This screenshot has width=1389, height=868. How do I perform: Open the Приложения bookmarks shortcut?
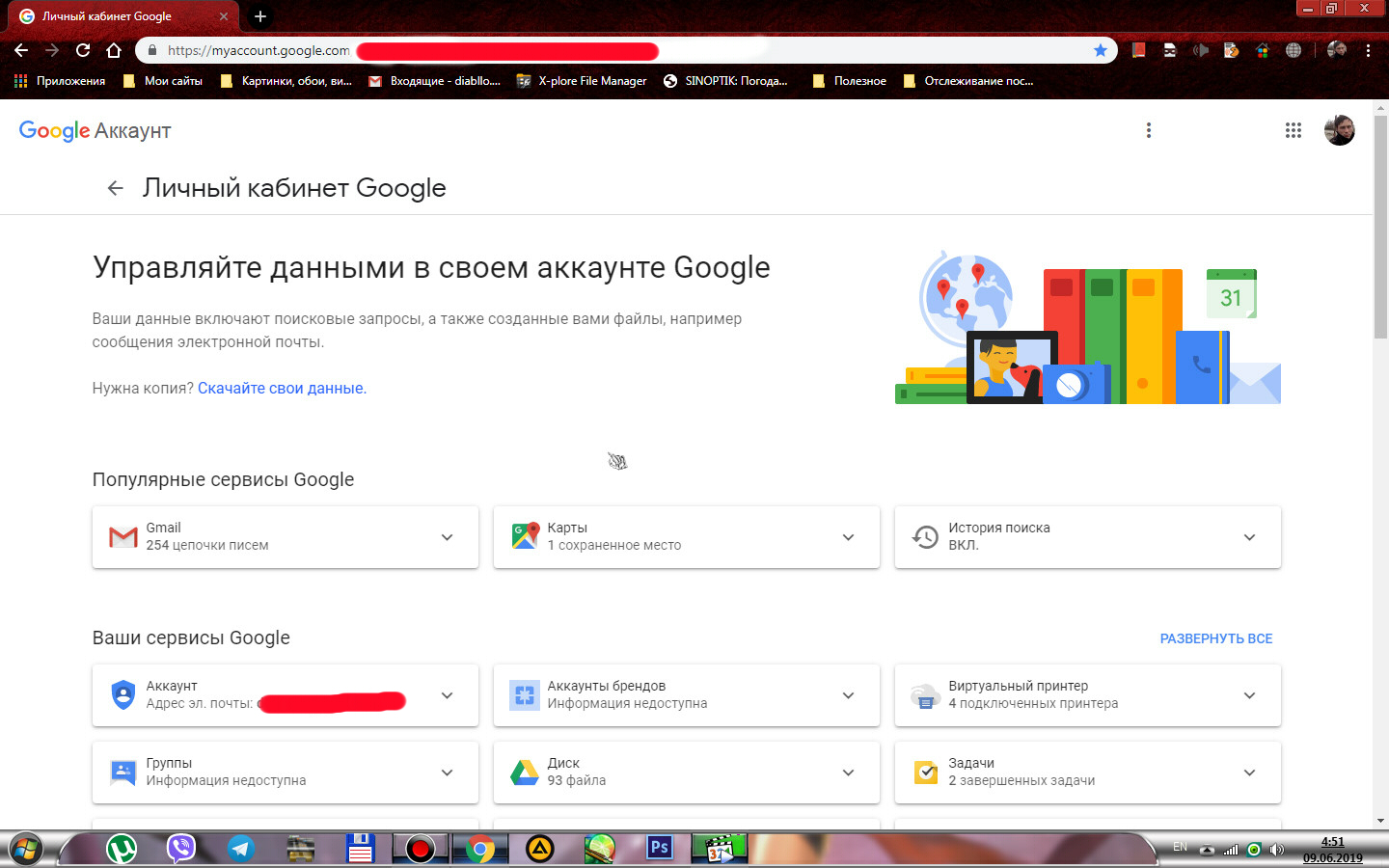point(60,81)
